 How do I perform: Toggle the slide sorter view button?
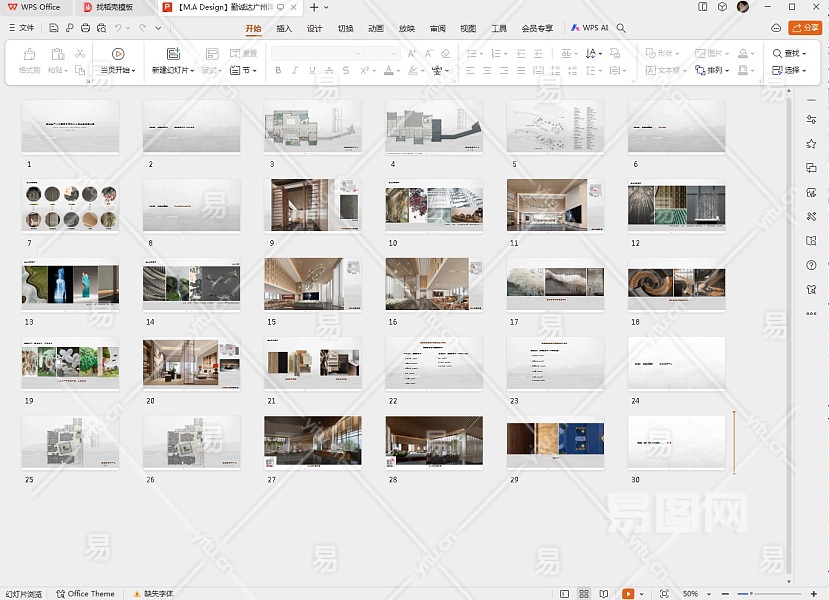(584, 594)
